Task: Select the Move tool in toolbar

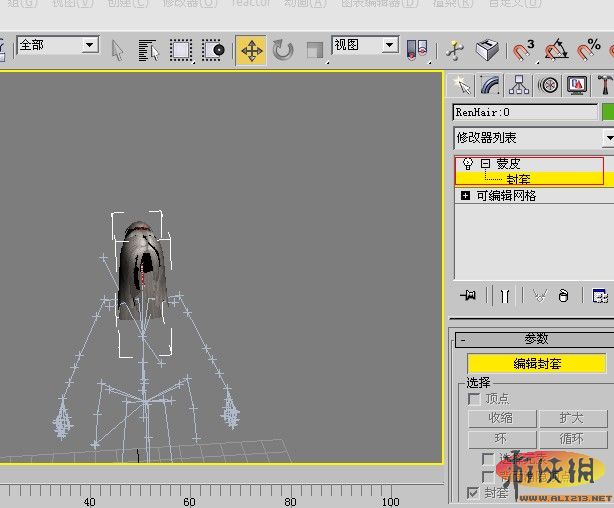Action: point(251,50)
